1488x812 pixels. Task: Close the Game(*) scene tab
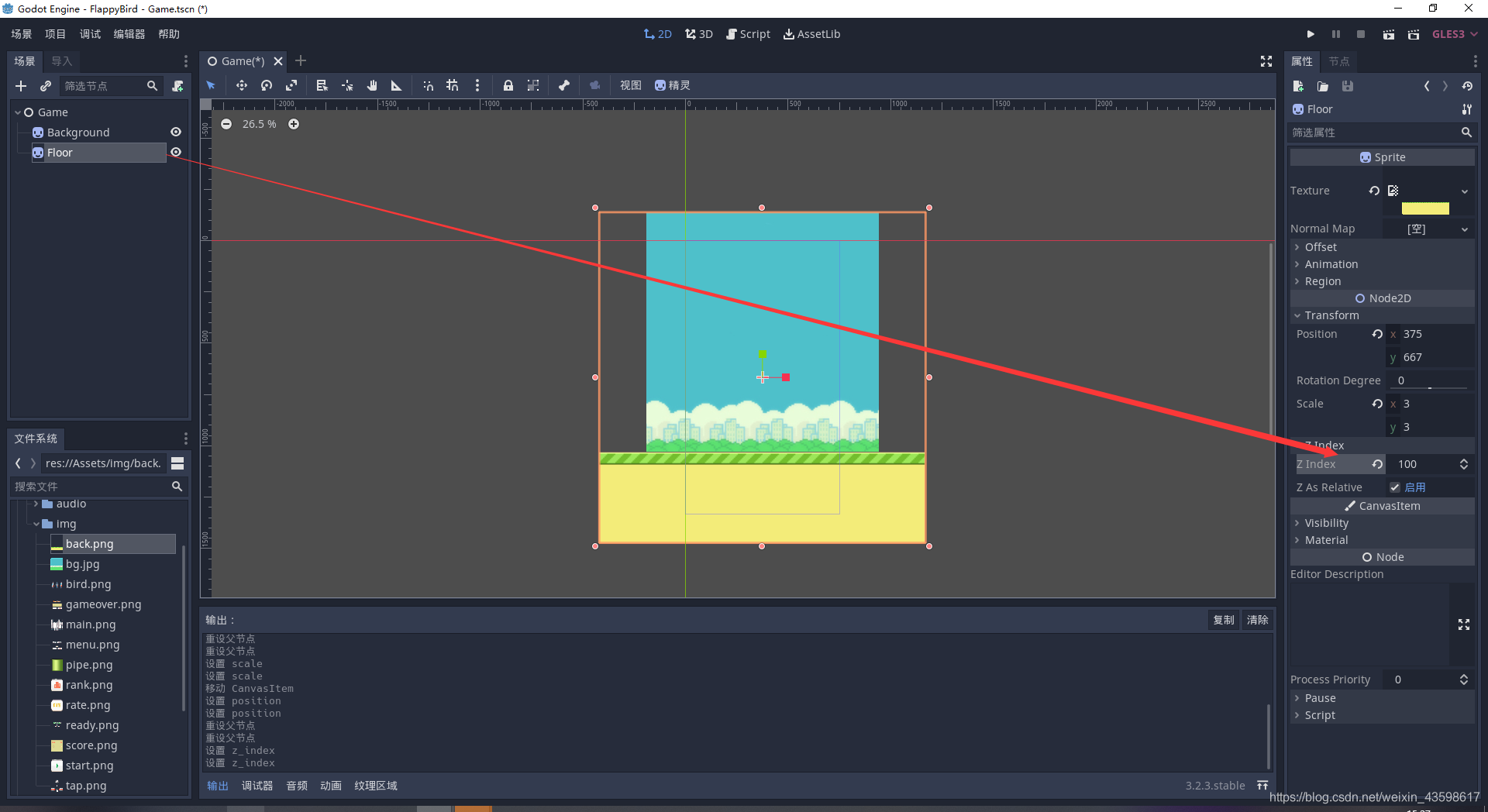[x=278, y=61]
